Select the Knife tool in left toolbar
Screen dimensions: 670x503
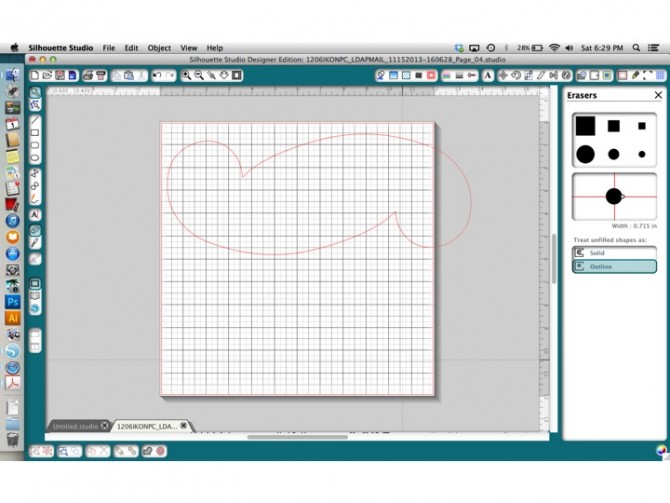35,243
